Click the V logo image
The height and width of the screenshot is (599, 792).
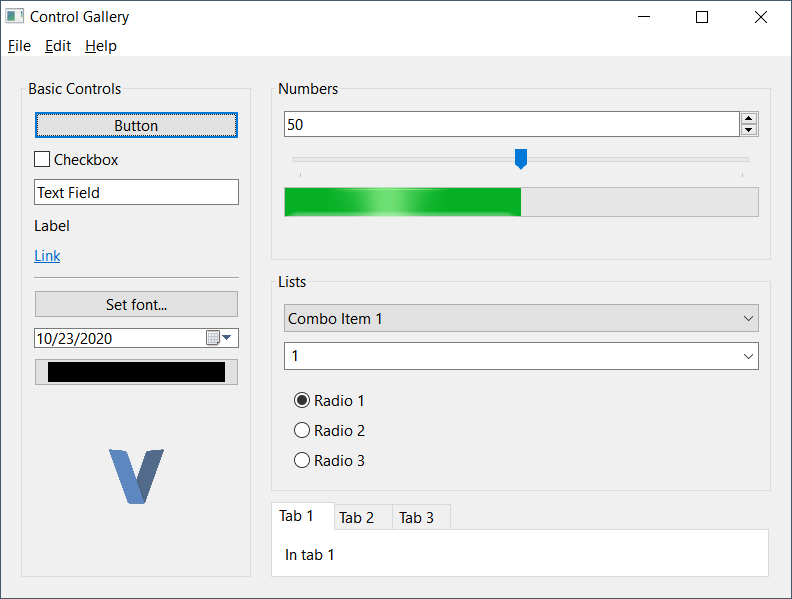136,476
